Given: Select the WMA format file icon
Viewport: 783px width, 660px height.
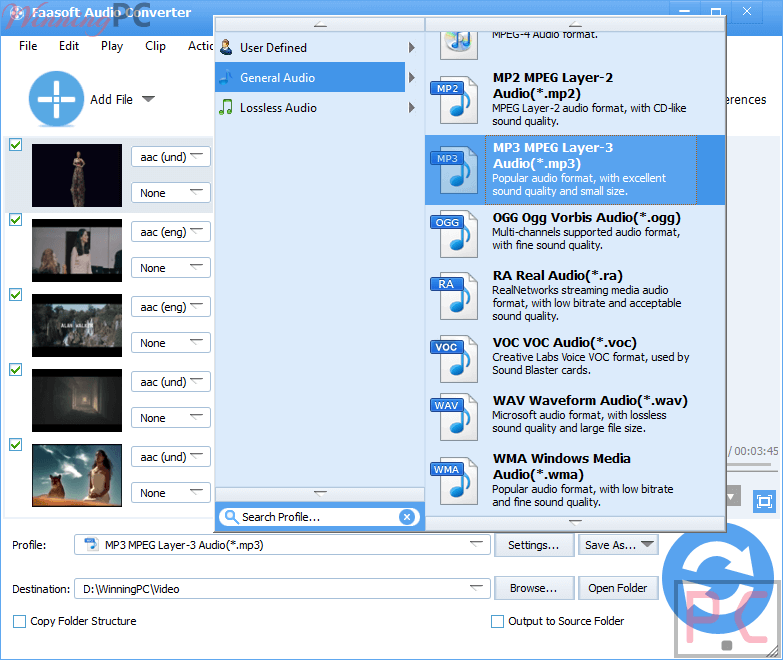Looking at the screenshot, I should 454,480.
